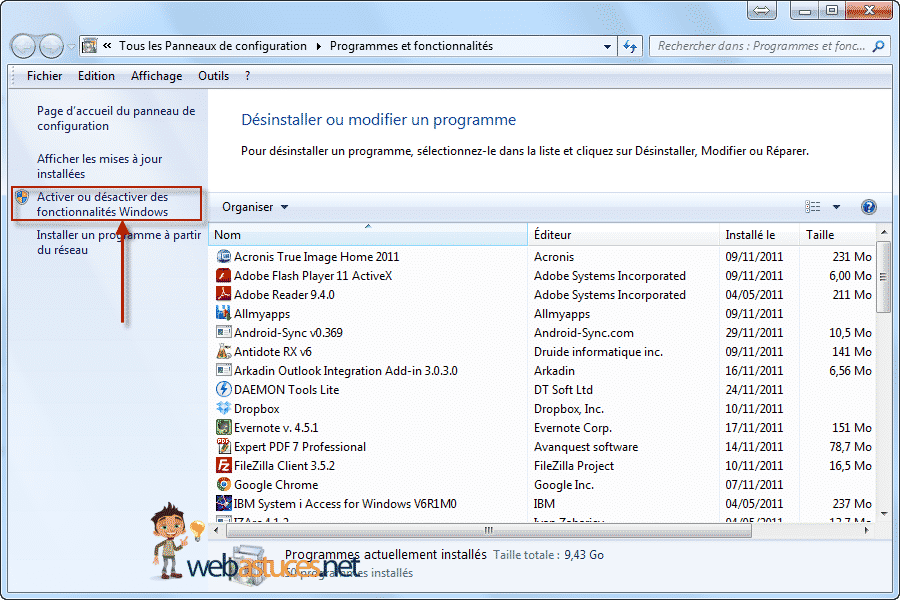
Task: Click the search box for Programmes et fonctionnalités
Action: pos(760,46)
